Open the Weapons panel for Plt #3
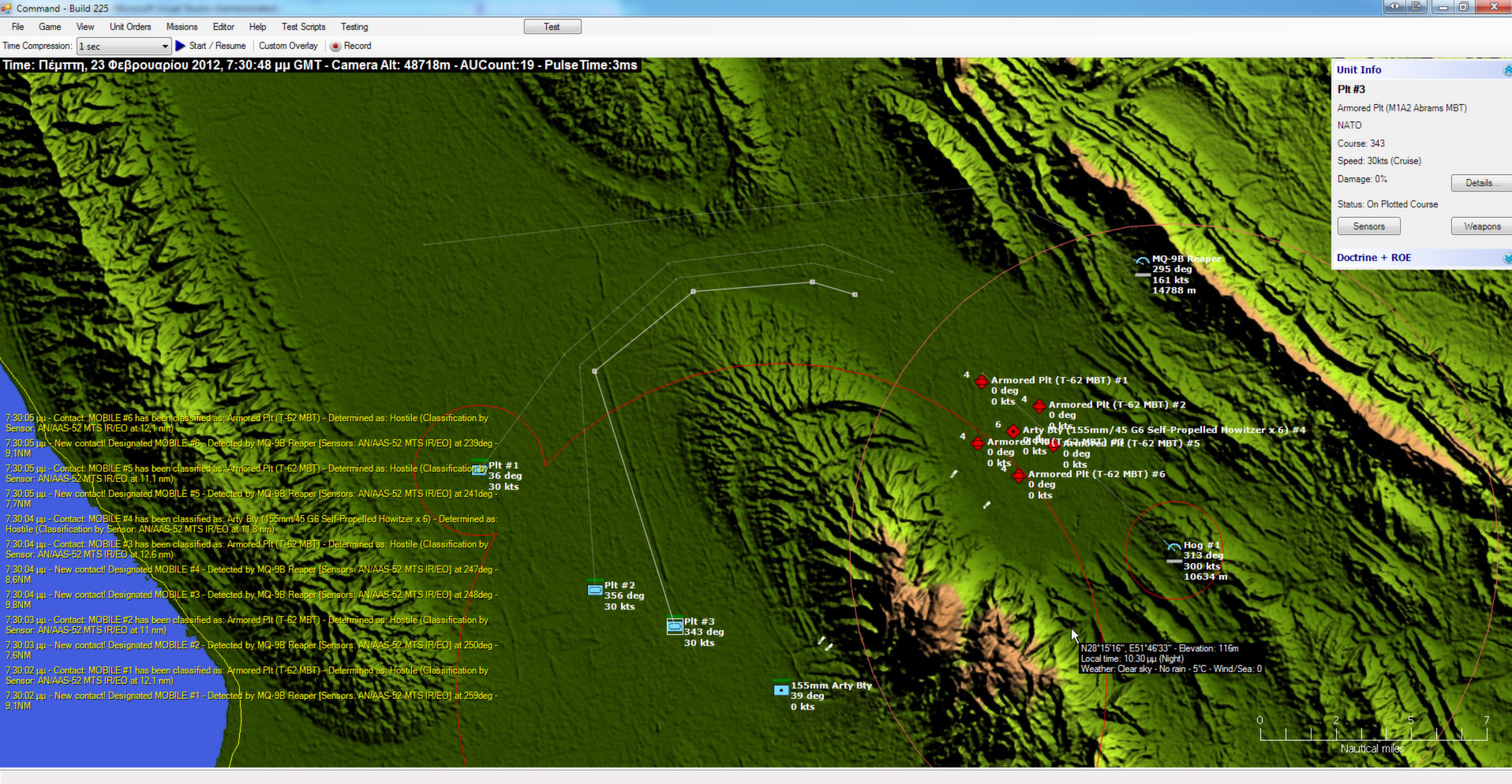The width and height of the screenshot is (1512, 784). tap(1481, 226)
